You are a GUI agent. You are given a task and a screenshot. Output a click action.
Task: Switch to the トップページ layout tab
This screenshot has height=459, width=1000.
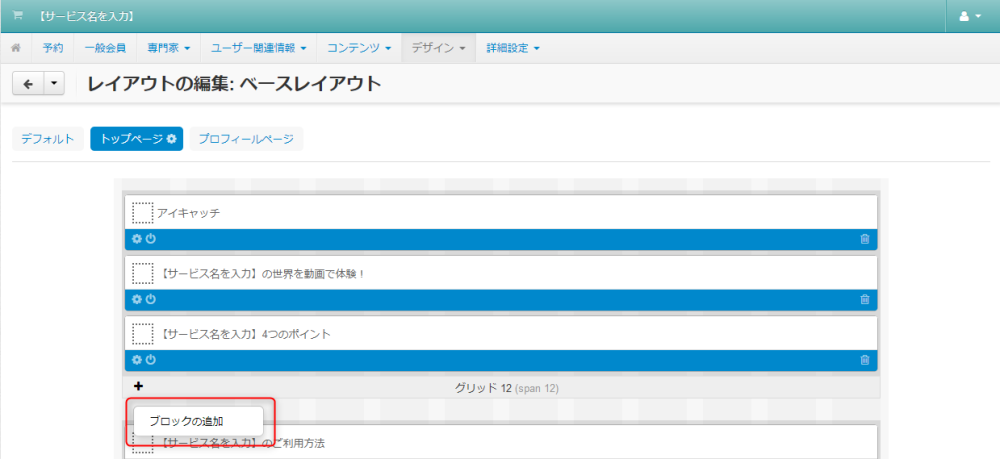[x=136, y=139]
